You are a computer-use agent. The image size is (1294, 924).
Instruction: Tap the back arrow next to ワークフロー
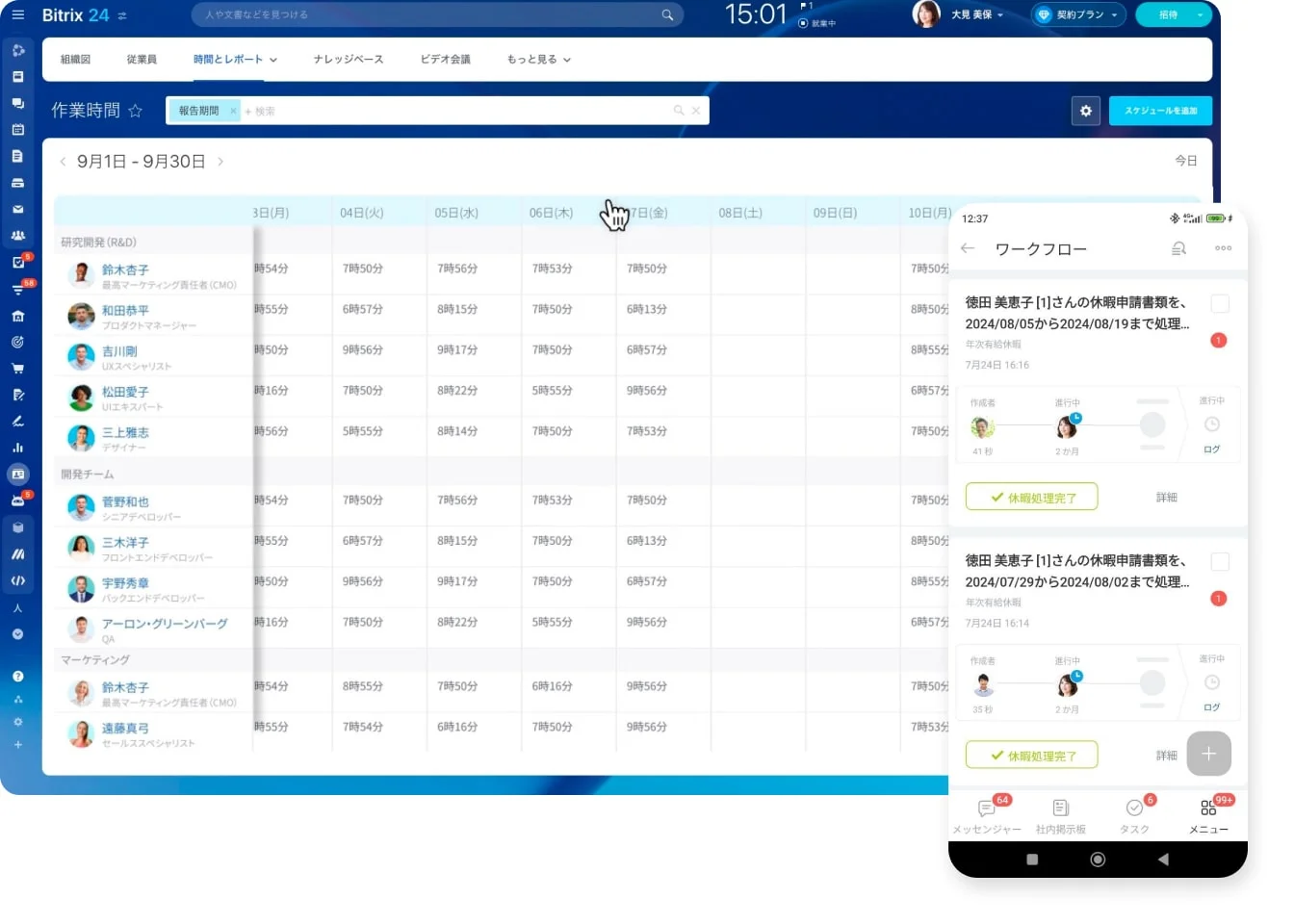pyautogui.click(x=968, y=248)
